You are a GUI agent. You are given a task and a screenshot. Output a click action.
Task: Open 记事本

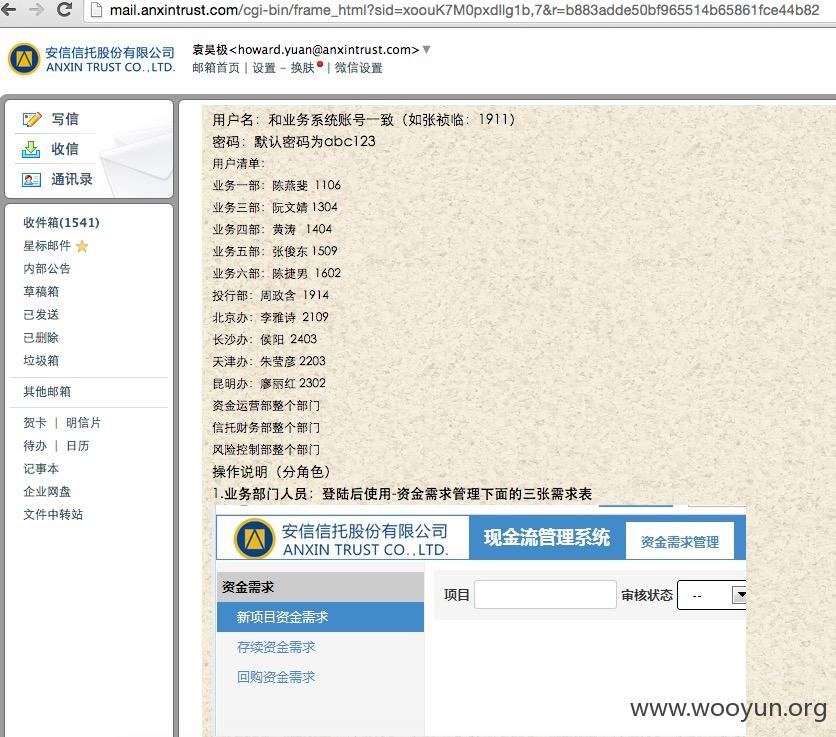point(41,469)
